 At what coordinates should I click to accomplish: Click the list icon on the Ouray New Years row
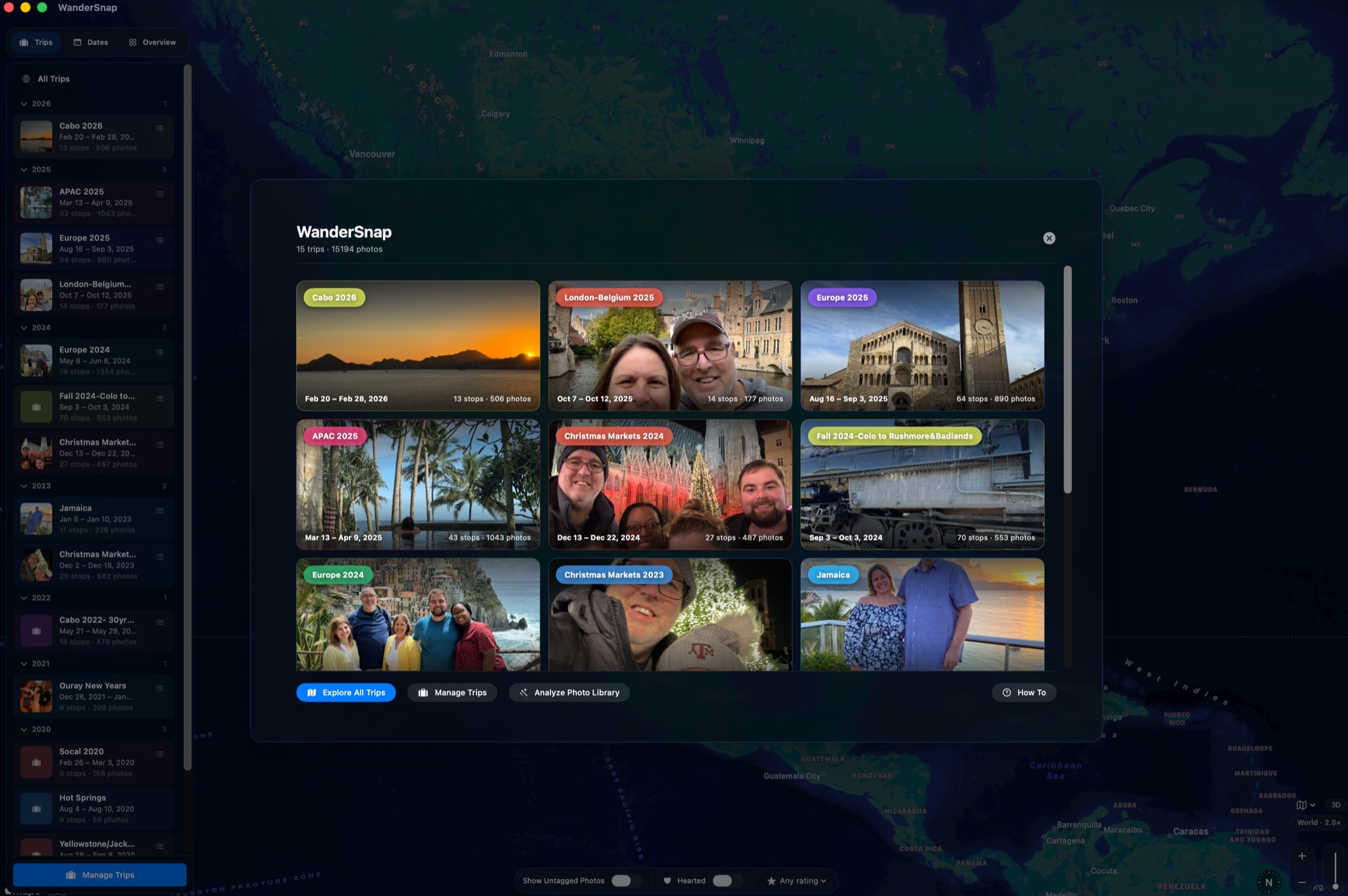point(159,688)
